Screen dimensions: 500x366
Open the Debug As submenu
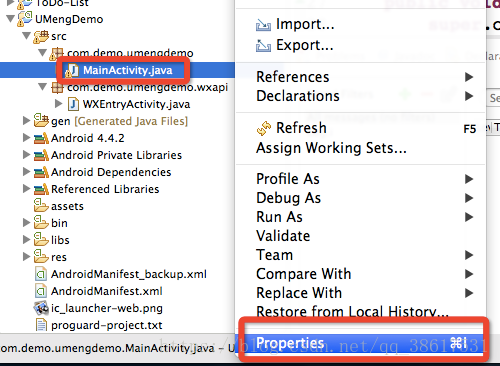pyautogui.click(x=360, y=198)
